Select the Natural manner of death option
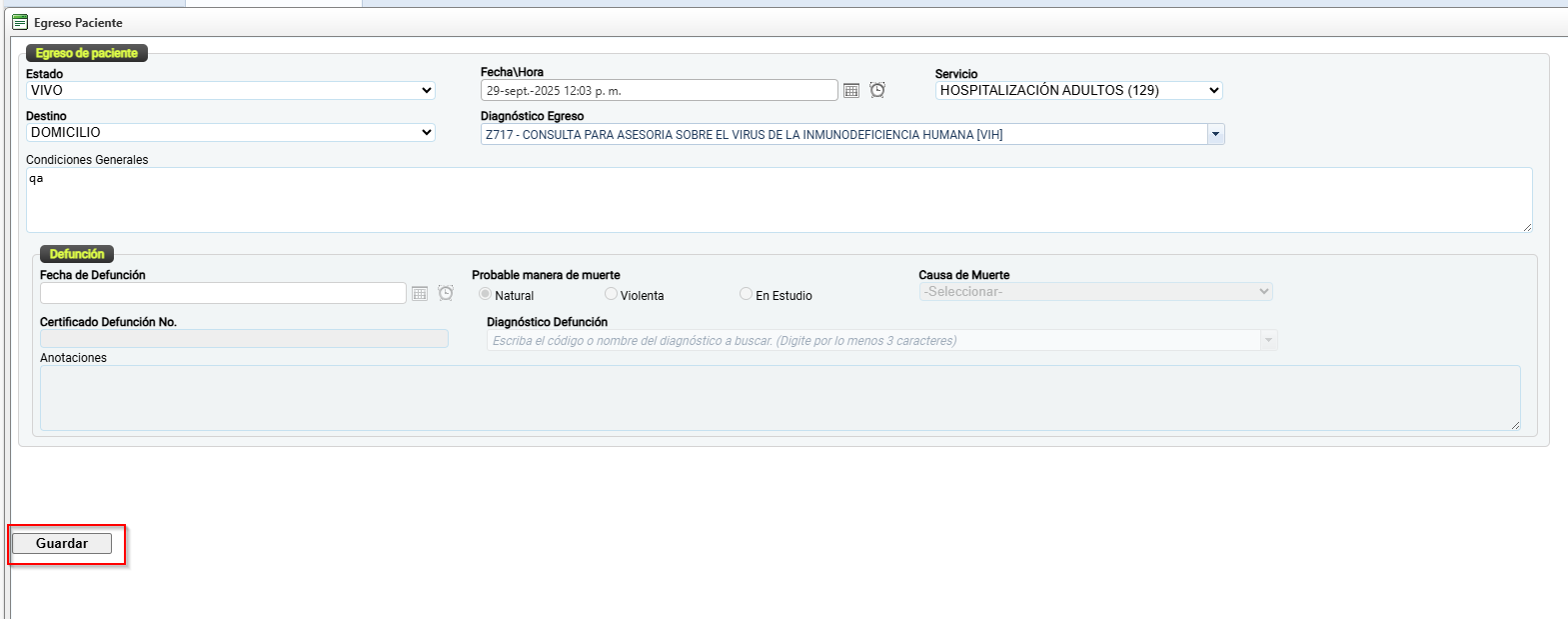The image size is (1568, 619). [x=486, y=294]
